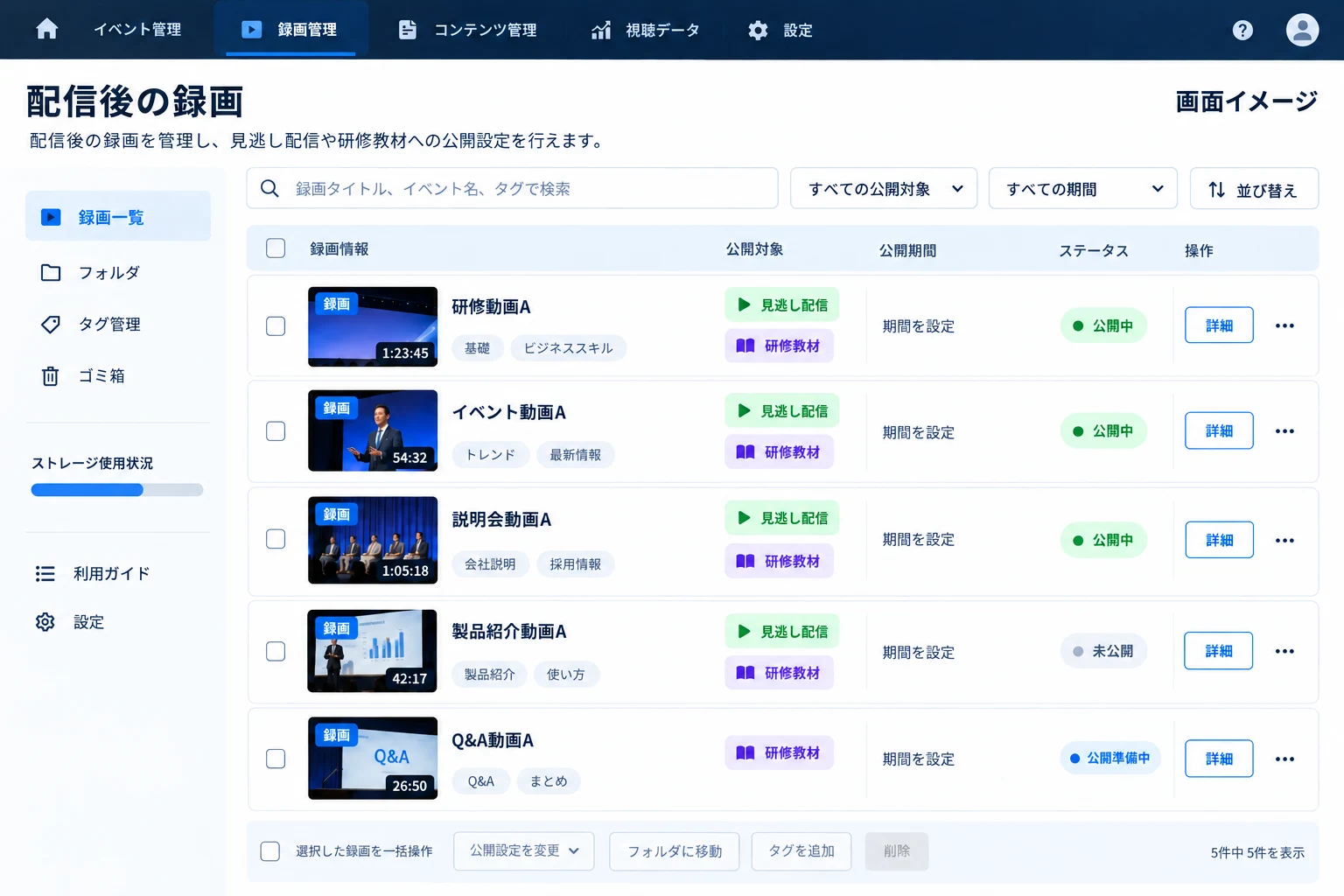Open the user account avatar
This screenshot has width=1344, height=896.
(x=1302, y=30)
